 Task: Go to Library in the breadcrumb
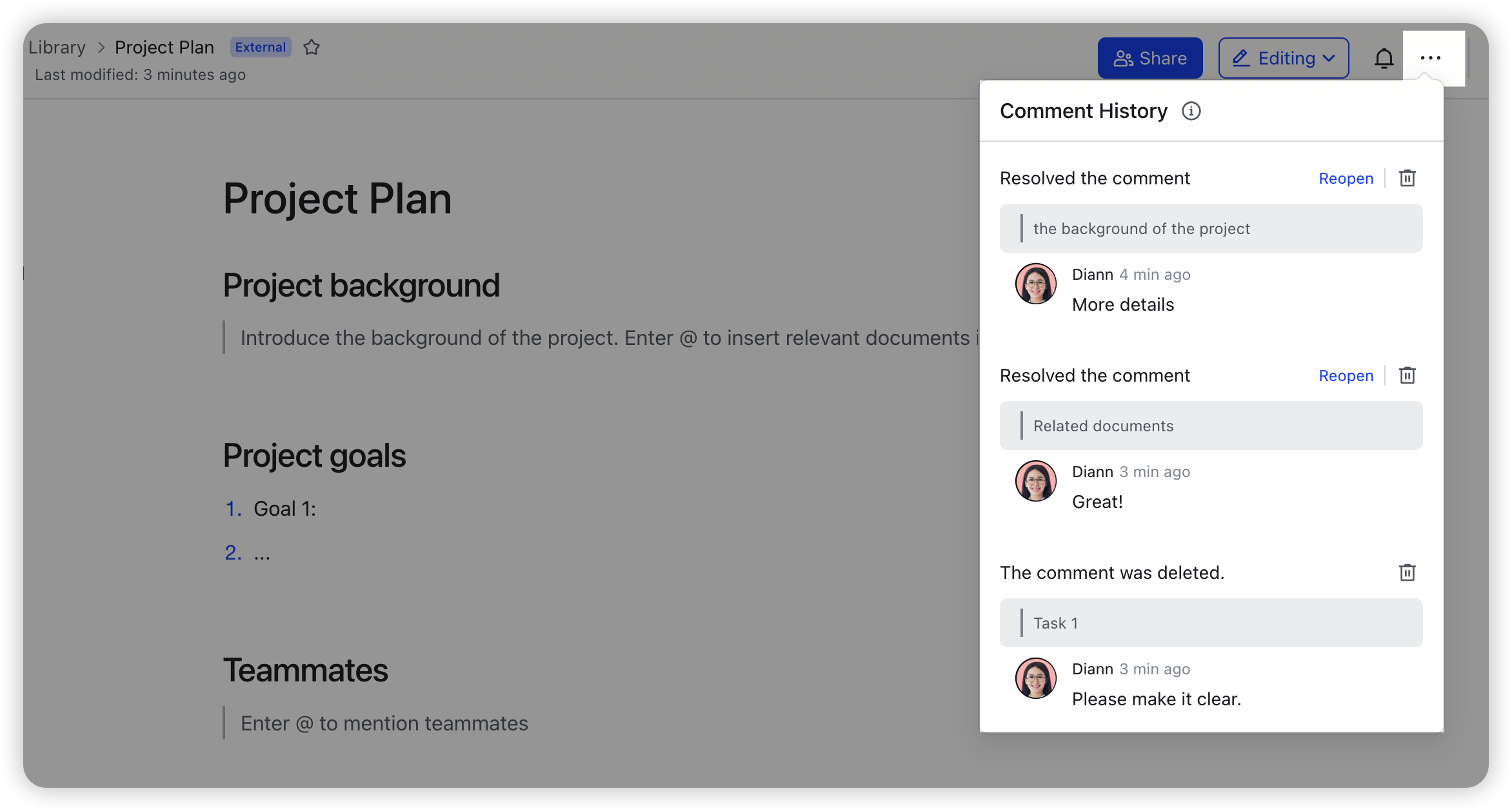pos(57,47)
